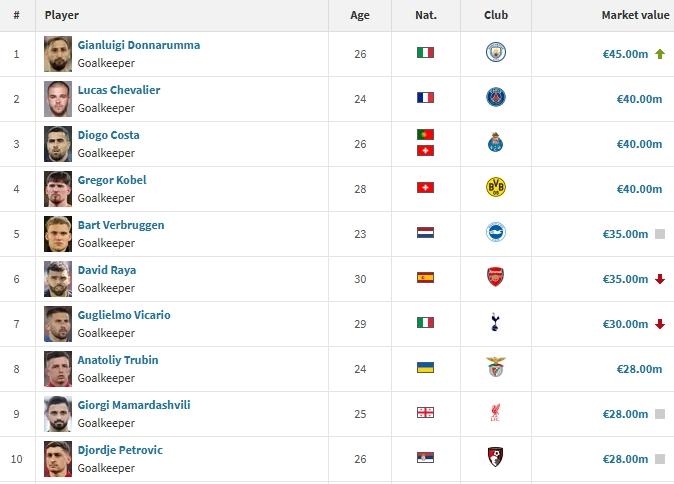This screenshot has width=674, height=484.
Task: Sort table by Age column header
Action: point(360,15)
